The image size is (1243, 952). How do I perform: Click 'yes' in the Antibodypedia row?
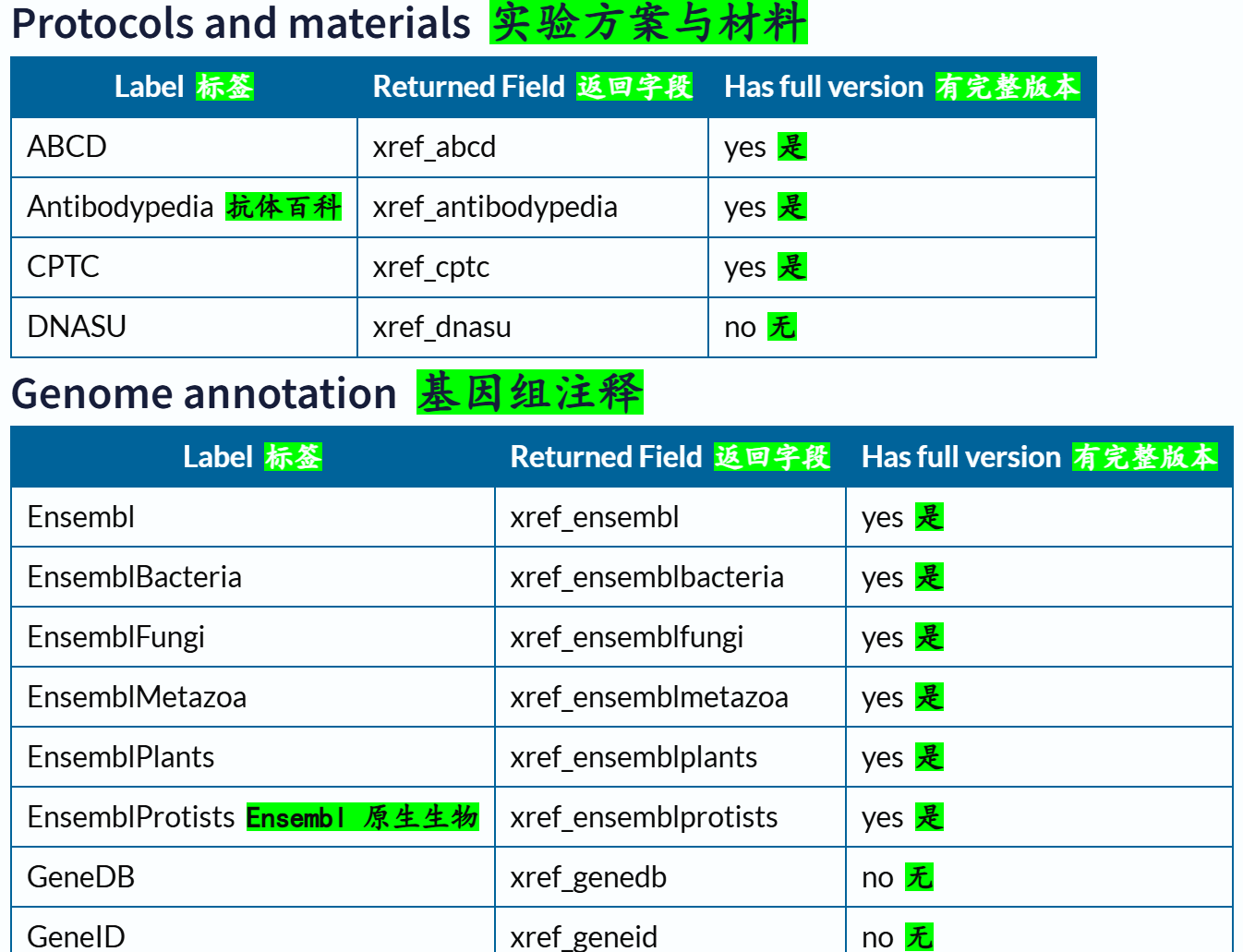point(745,208)
